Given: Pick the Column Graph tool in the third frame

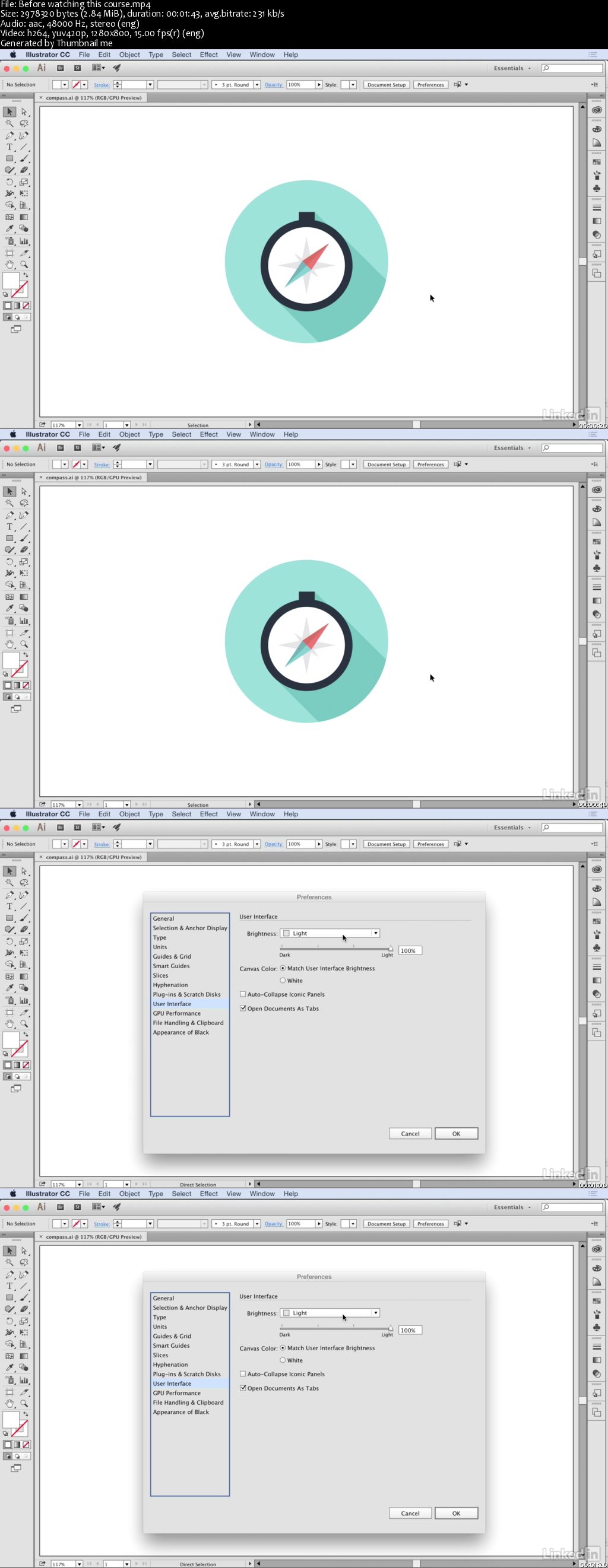Looking at the screenshot, I should click(24, 1001).
